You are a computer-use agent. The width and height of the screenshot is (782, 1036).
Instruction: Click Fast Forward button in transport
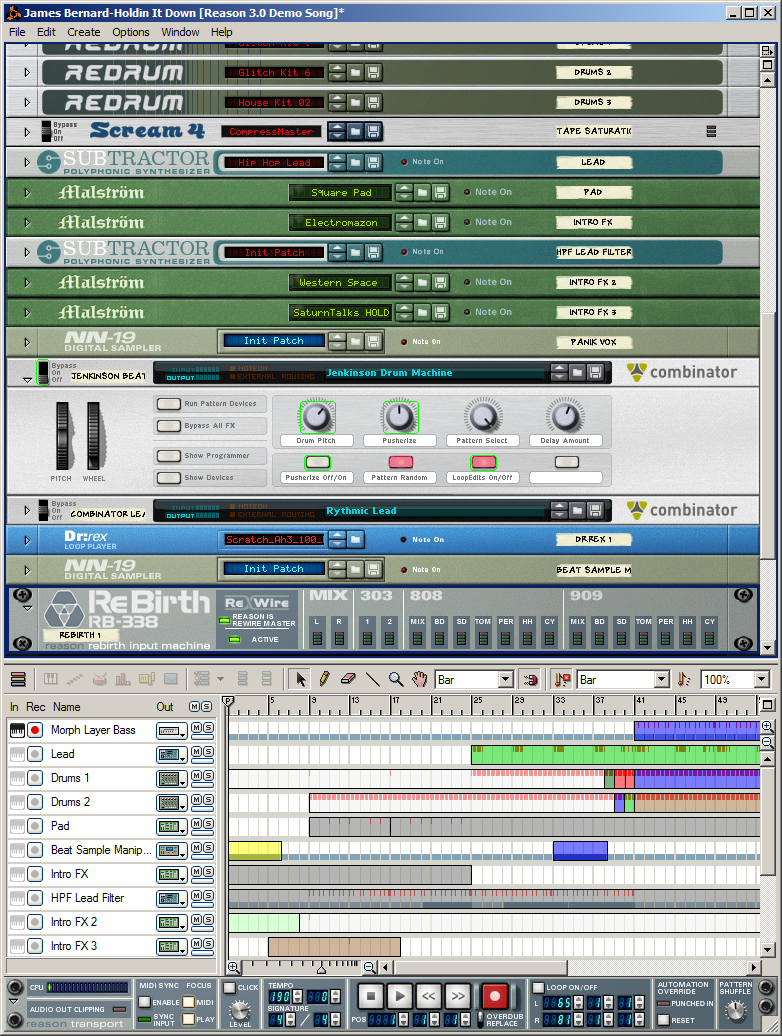click(458, 996)
